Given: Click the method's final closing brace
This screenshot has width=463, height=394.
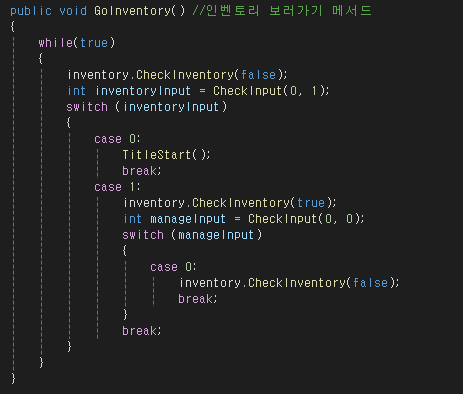Looking at the screenshot, I should pos(13,379).
